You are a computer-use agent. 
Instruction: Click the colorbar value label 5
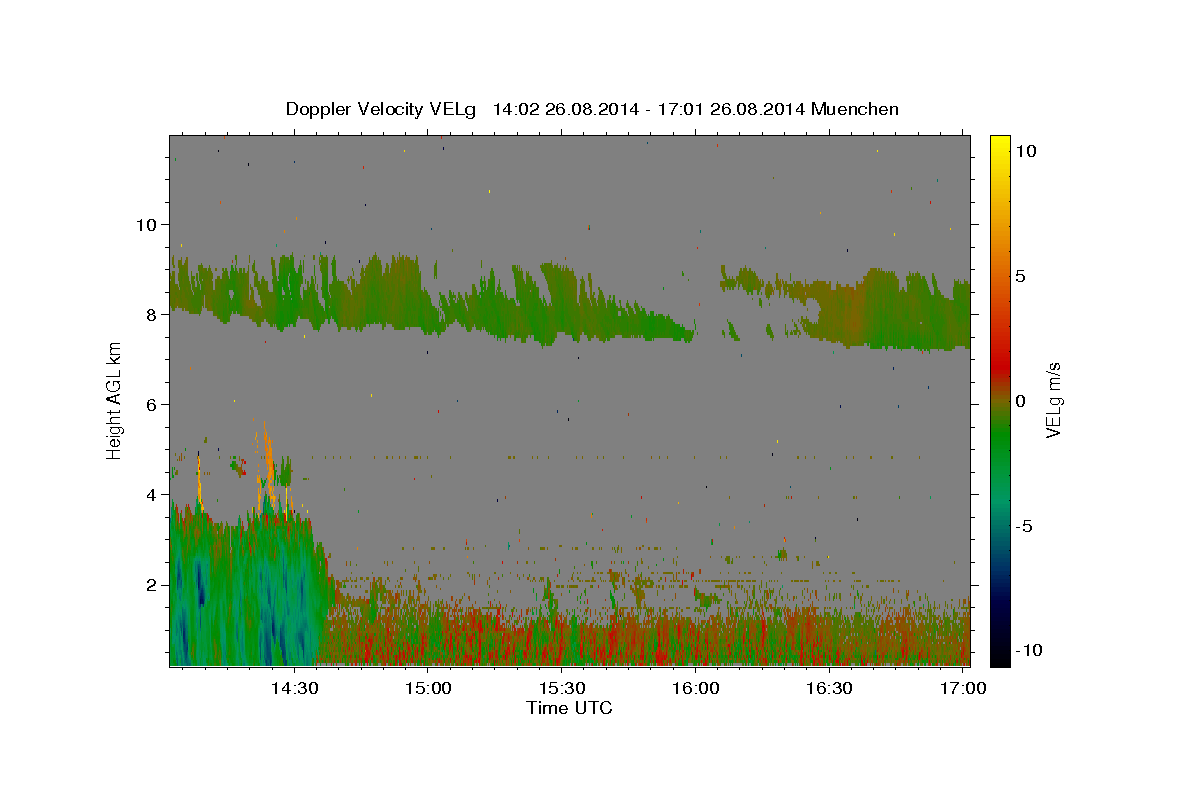(x=1020, y=276)
